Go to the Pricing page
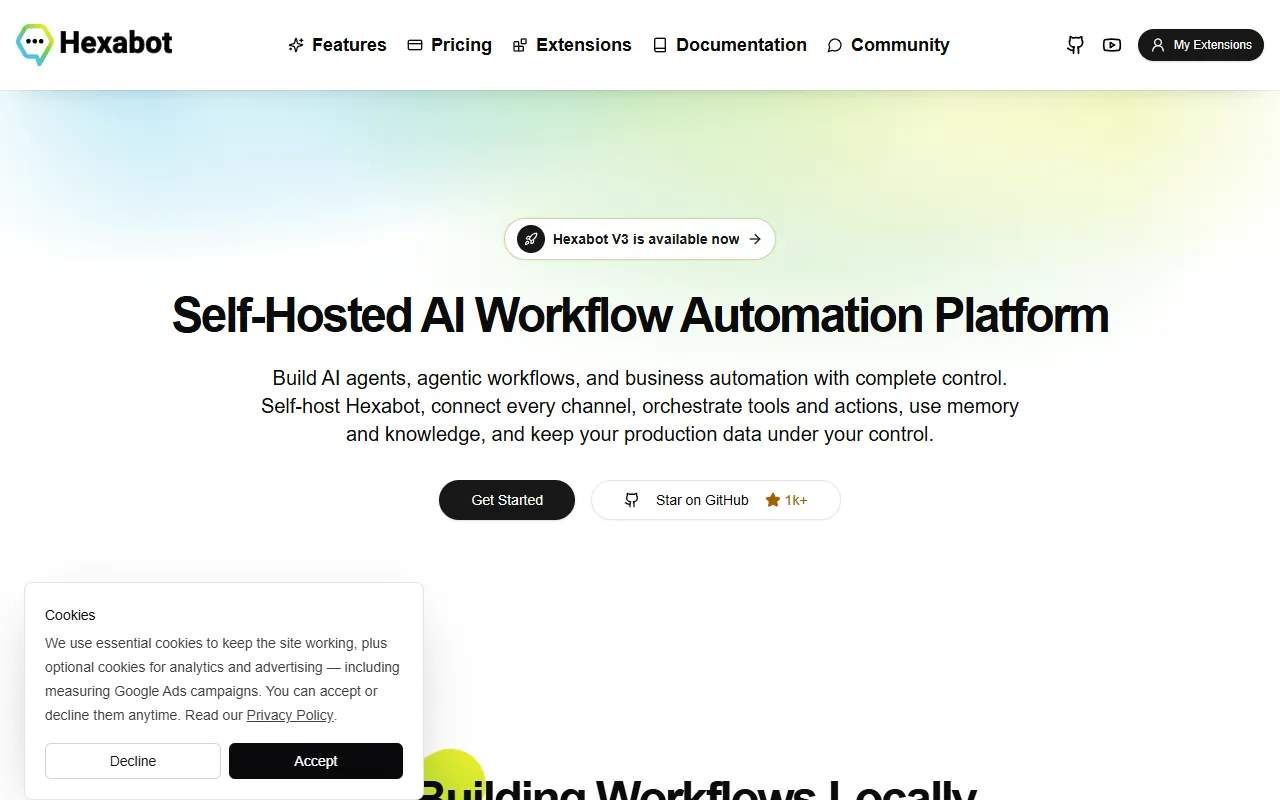This screenshot has height=800, width=1280. click(x=449, y=45)
